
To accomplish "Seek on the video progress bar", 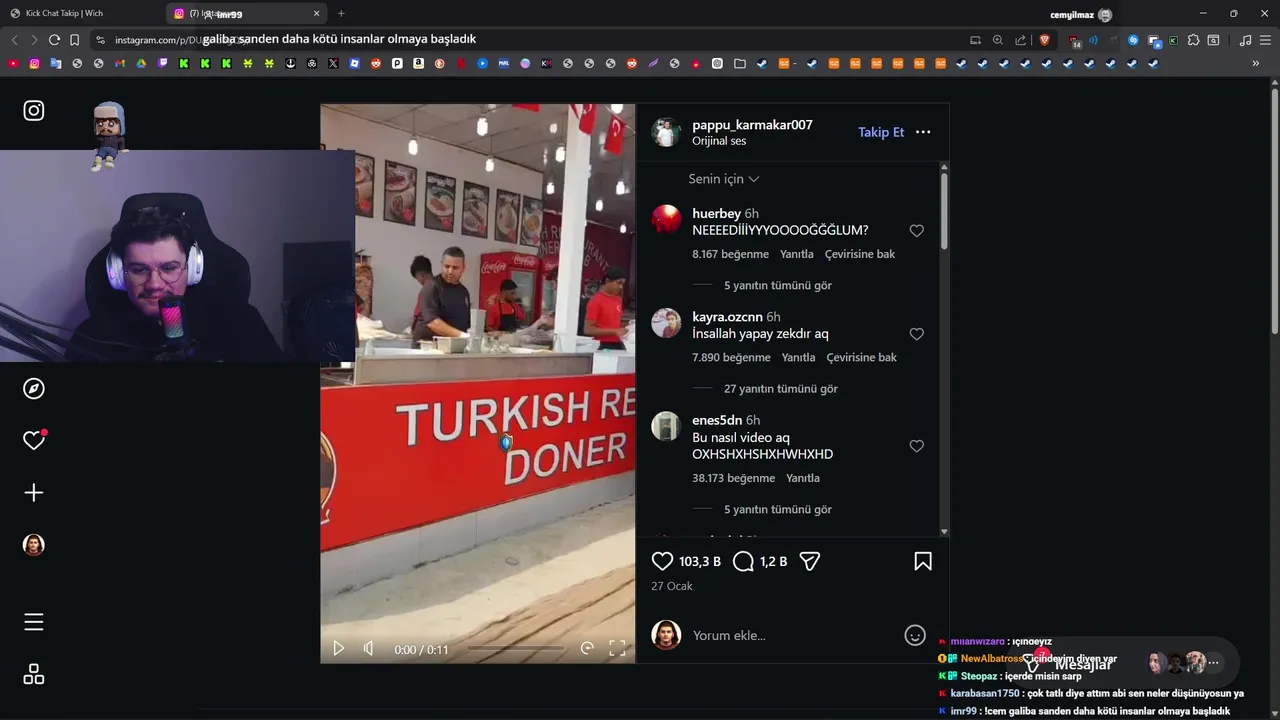I will point(514,649).
